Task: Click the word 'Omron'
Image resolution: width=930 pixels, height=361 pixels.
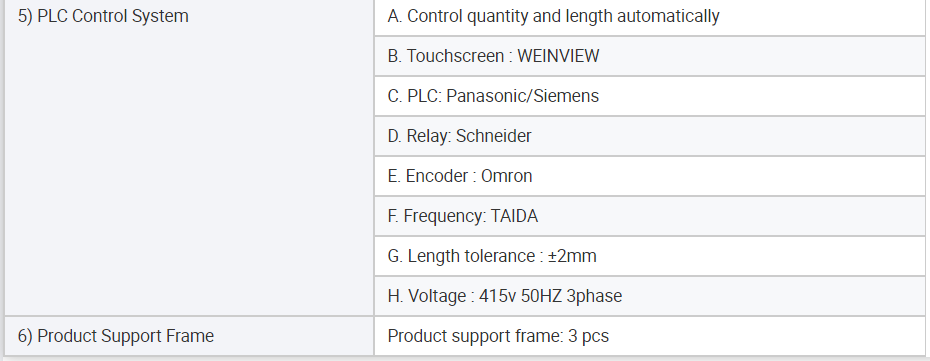Action: pyautogui.click(x=507, y=176)
